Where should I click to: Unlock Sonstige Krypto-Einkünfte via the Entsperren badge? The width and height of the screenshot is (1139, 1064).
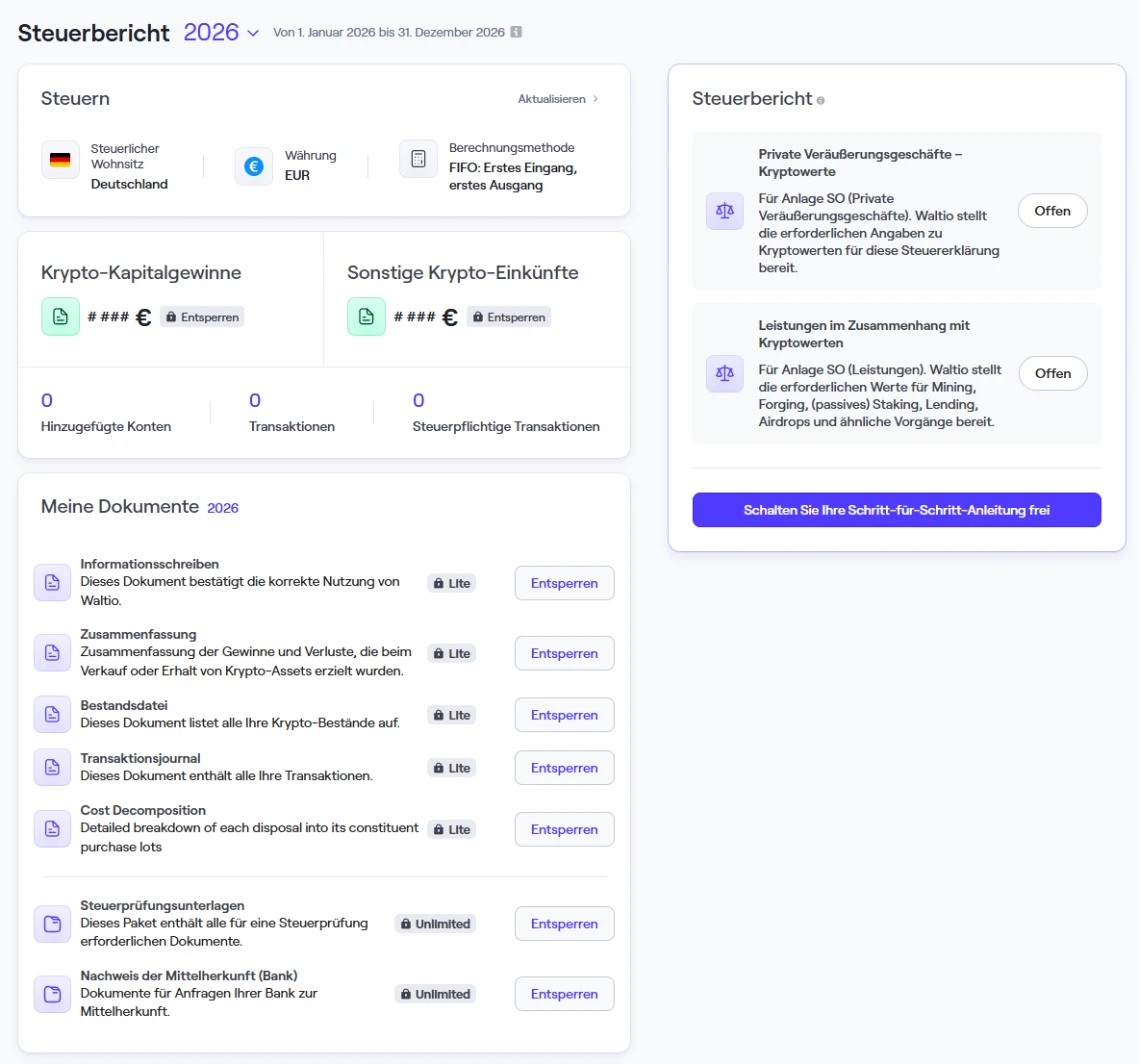508,317
